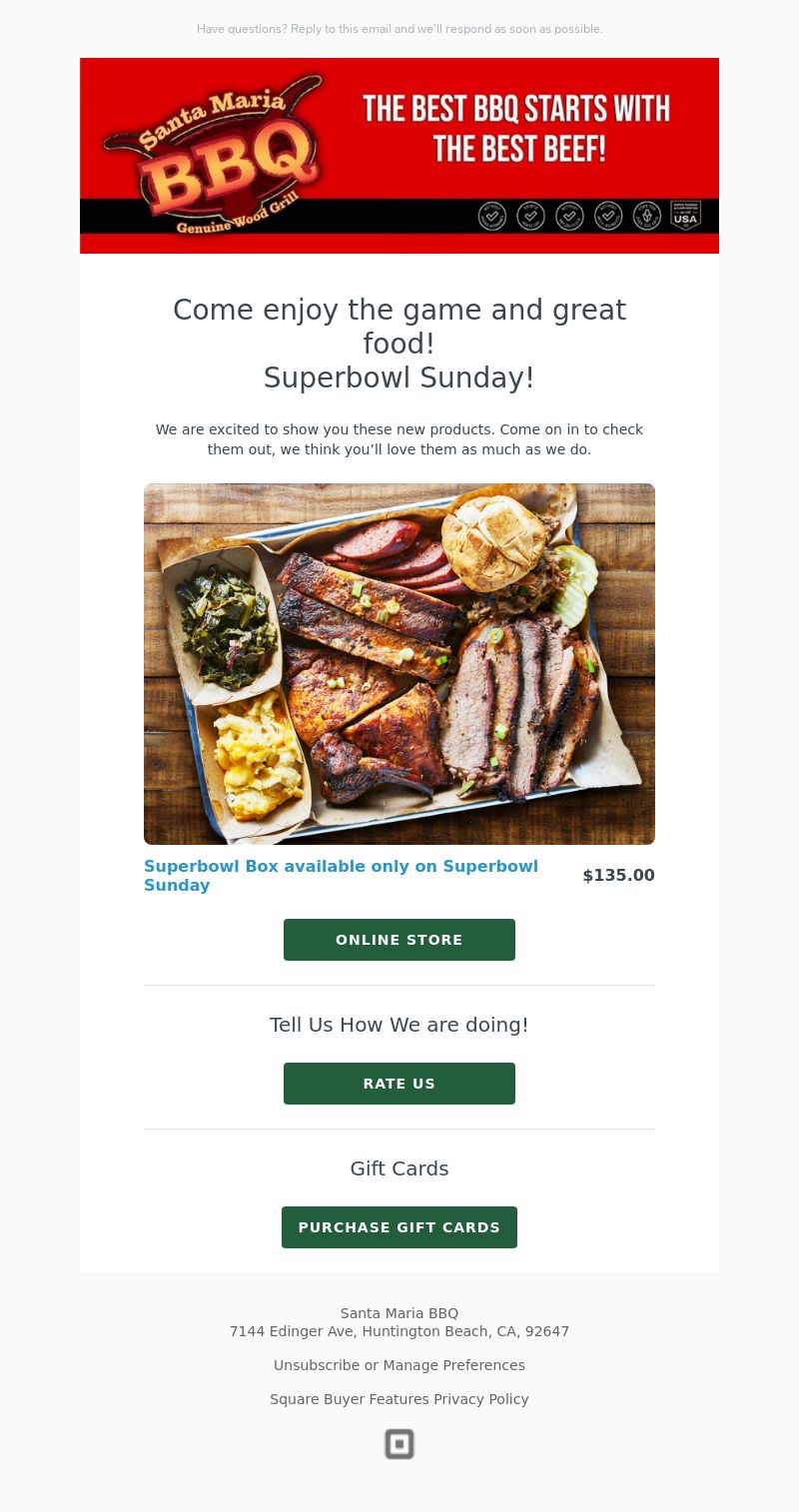Click the grain-leaf badge beside the USA shield
799x1512 pixels.
(647, 216)
